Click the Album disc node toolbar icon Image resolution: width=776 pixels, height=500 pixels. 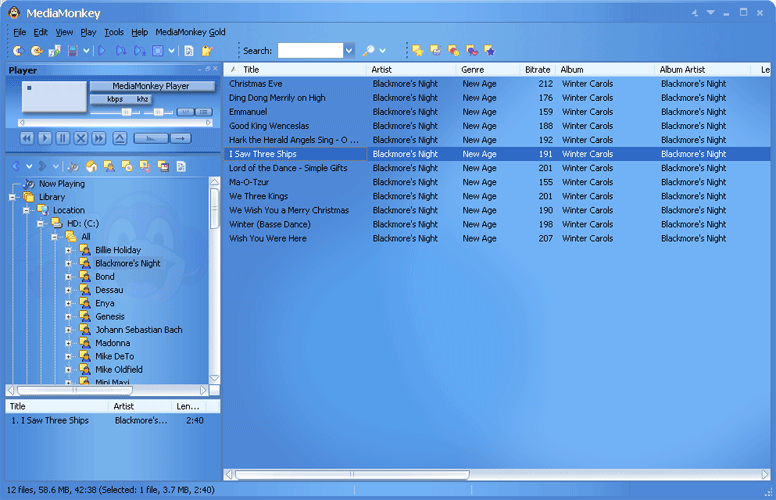(x=127, y=166)
